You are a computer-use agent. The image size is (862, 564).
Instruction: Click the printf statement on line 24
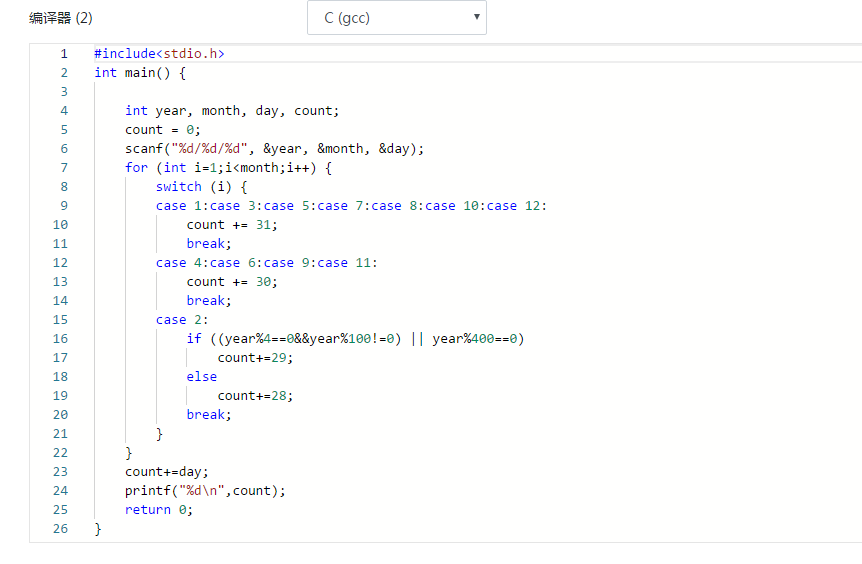pyautogui.click(x=205, y=491)
